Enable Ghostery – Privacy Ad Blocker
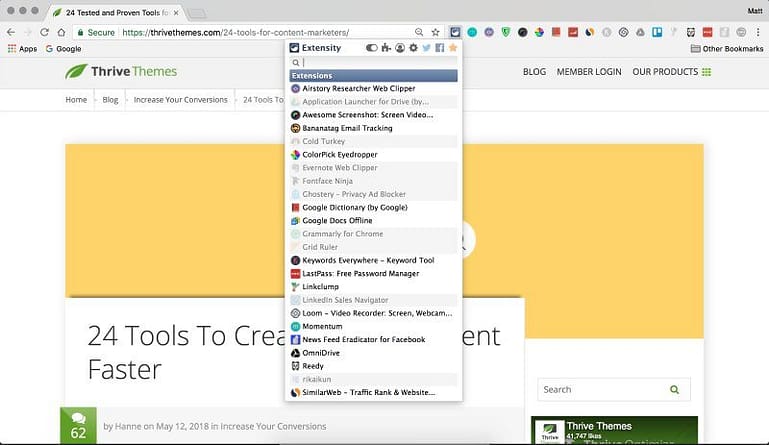Viewport: 769px width, 445px height. pyautogui.click(x=373, y=194)
